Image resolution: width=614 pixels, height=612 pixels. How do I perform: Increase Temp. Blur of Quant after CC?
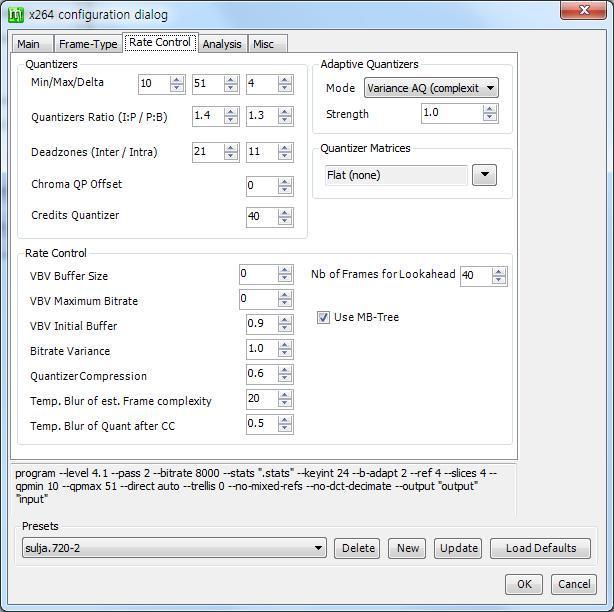[x=285, y=420]
